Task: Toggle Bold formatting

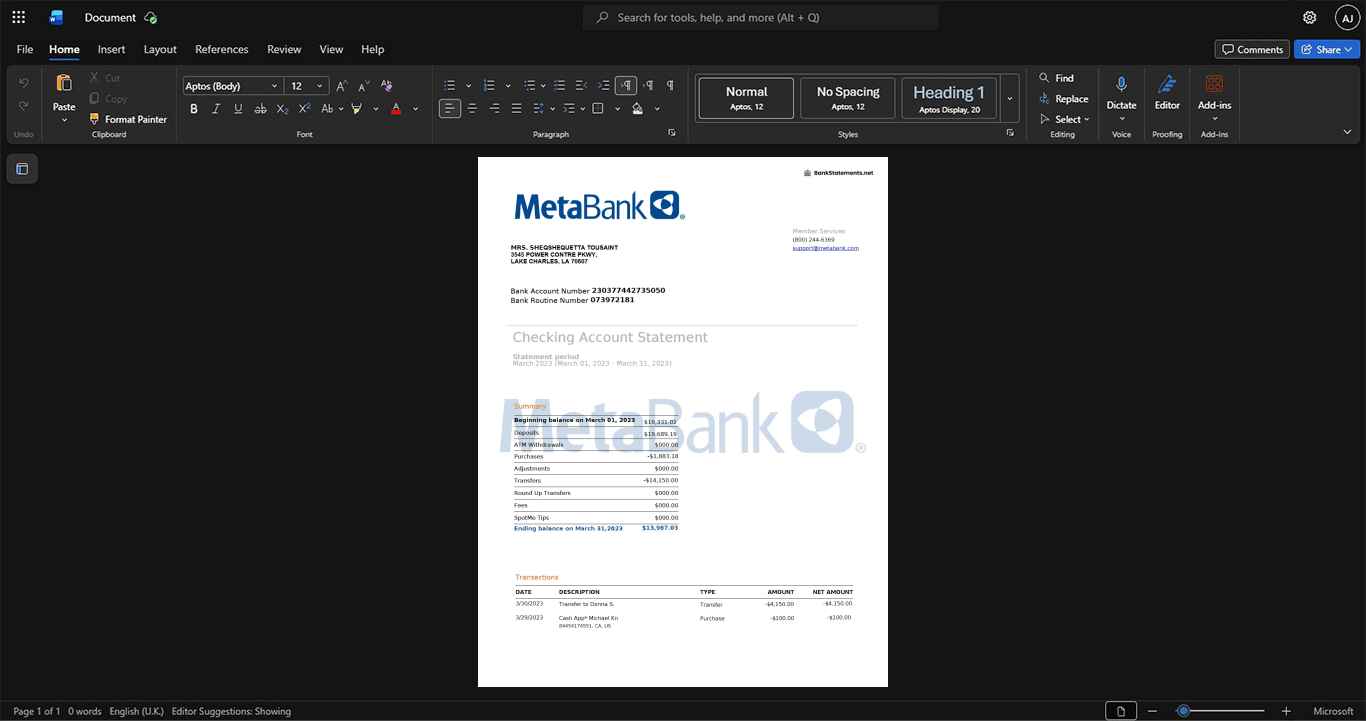Action: [194, 109]
